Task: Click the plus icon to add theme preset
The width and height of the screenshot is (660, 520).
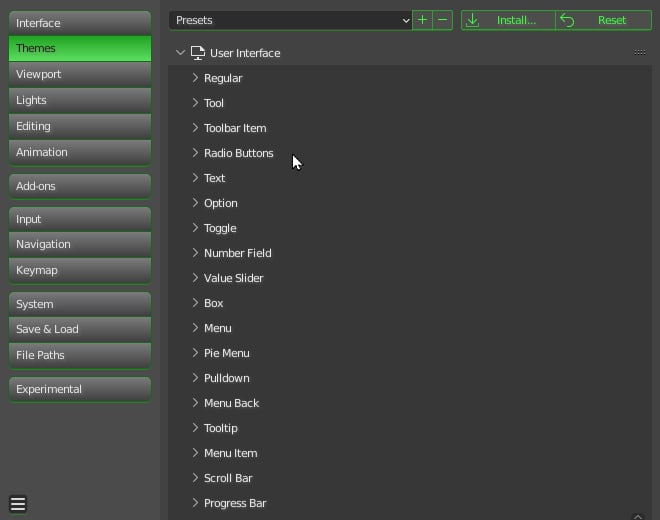Action: point(422,20)
